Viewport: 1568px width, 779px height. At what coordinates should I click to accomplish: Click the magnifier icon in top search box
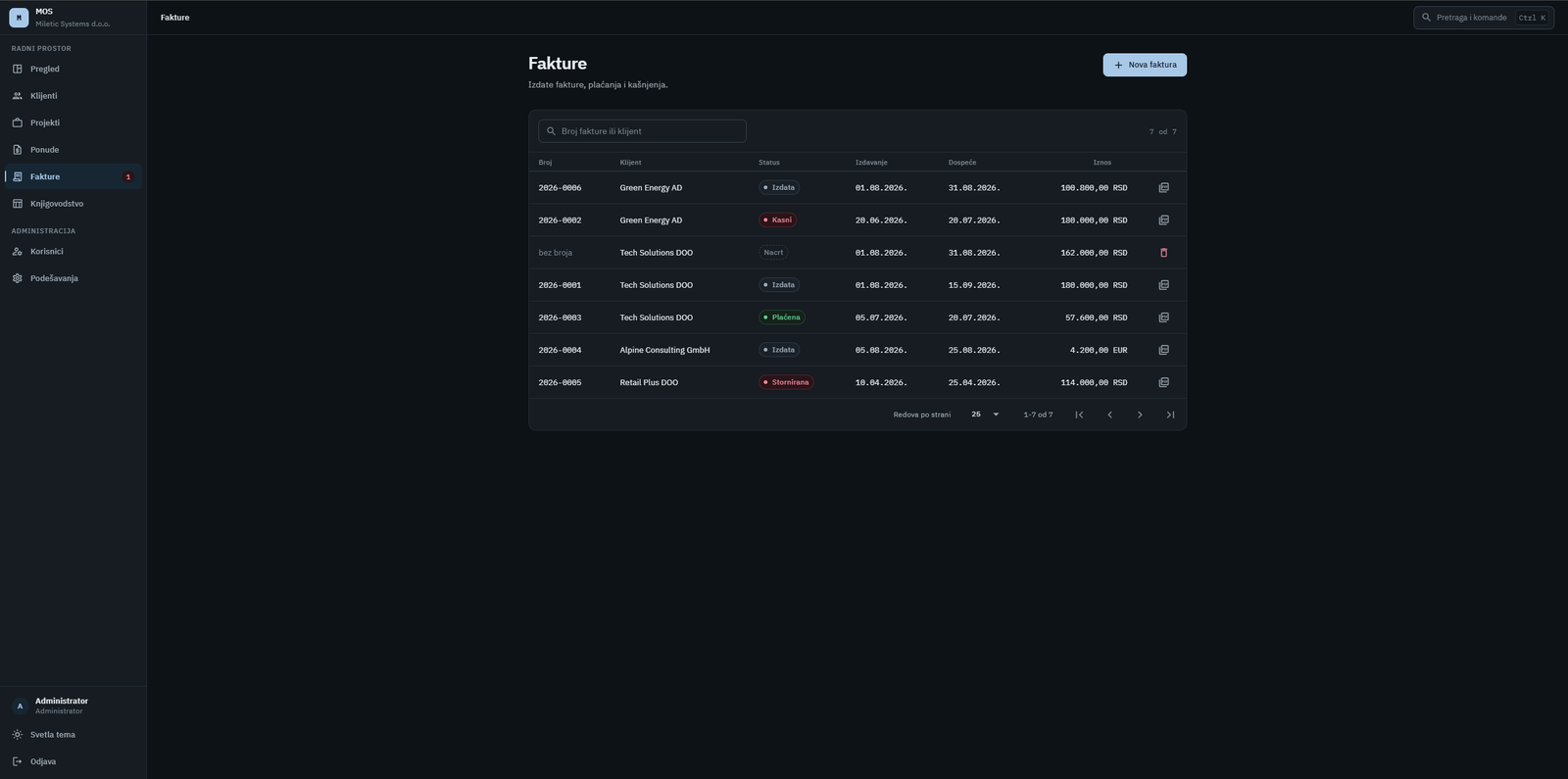[x=1427, y=18]
